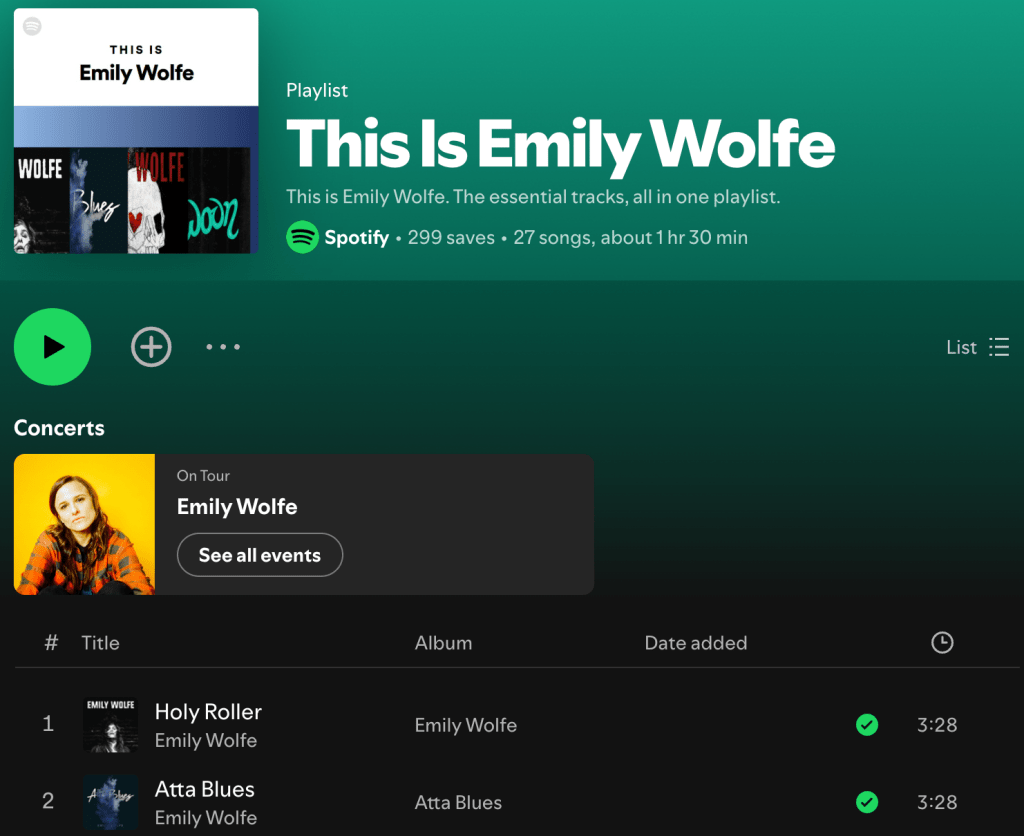Sort tracks by the Title column
The width and height of the screenshot is (1024, 836).
point(100,643)
